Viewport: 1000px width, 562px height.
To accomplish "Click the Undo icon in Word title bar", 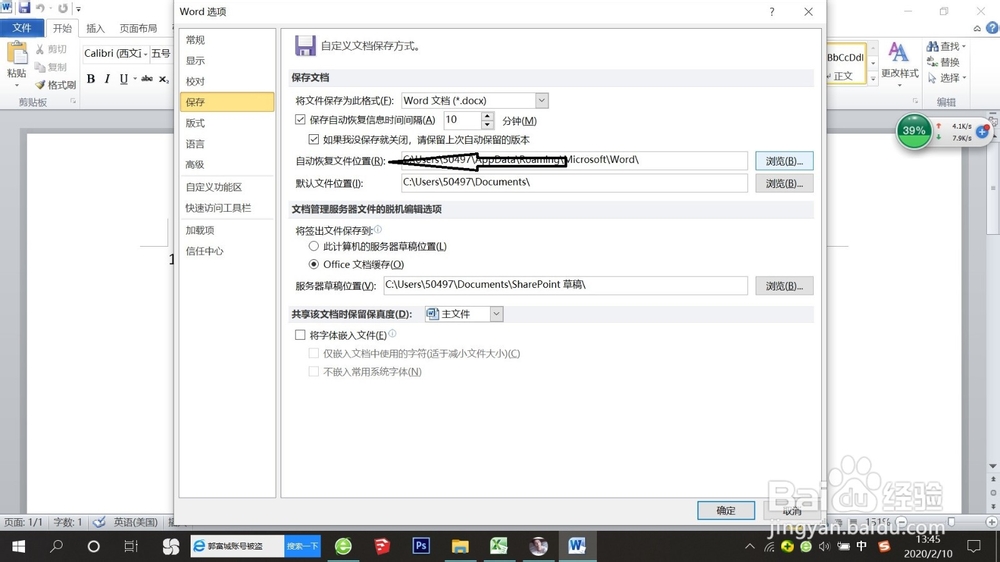I will [x=41, y=8].
